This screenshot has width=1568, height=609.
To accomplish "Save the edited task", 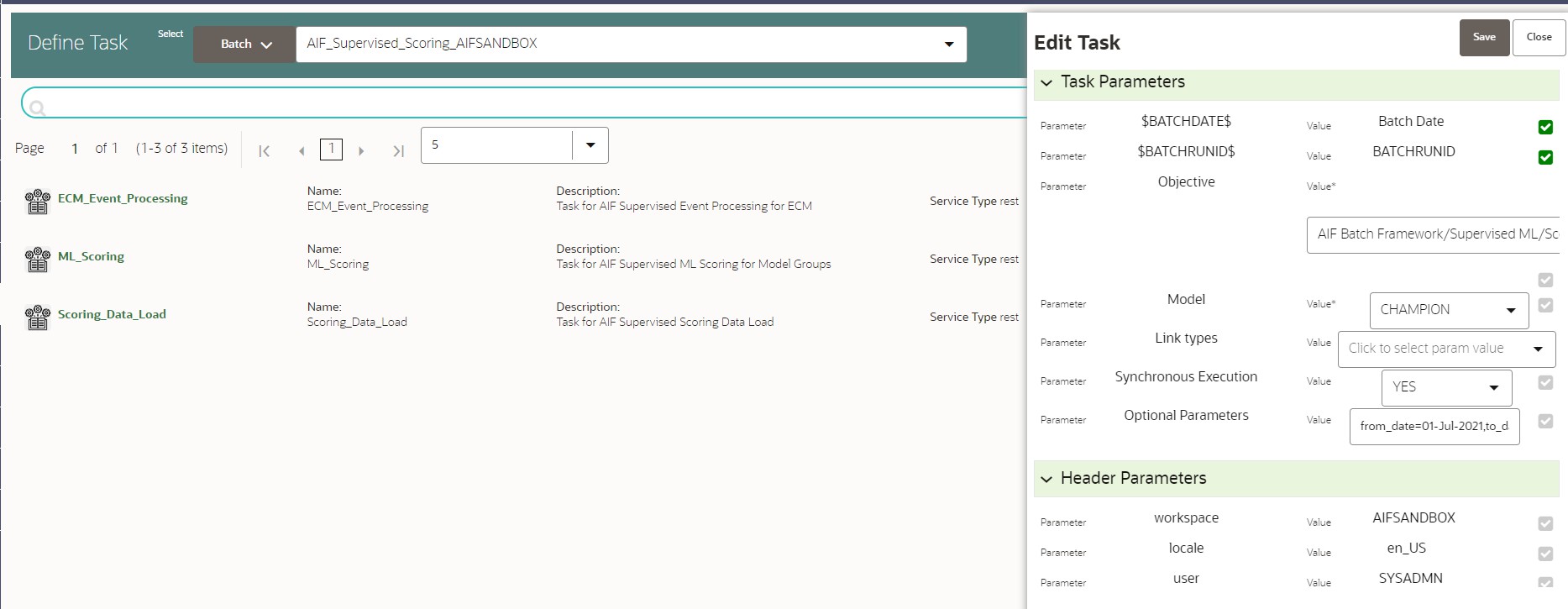I will pos(1484,38).
